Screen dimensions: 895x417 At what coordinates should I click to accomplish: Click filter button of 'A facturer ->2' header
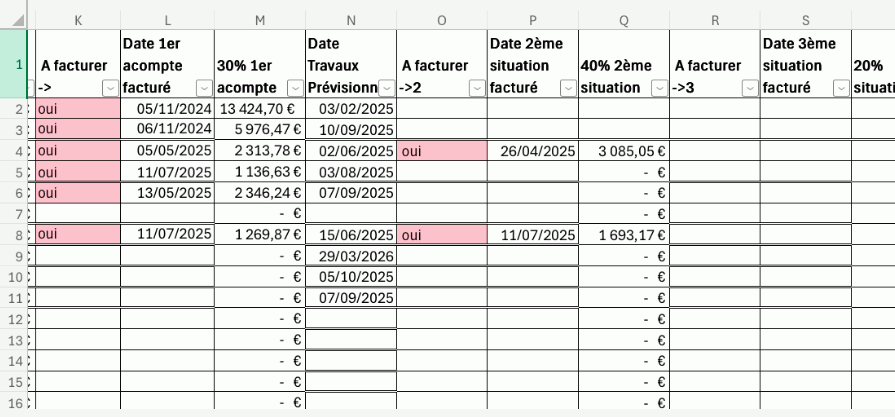(477, 88)
